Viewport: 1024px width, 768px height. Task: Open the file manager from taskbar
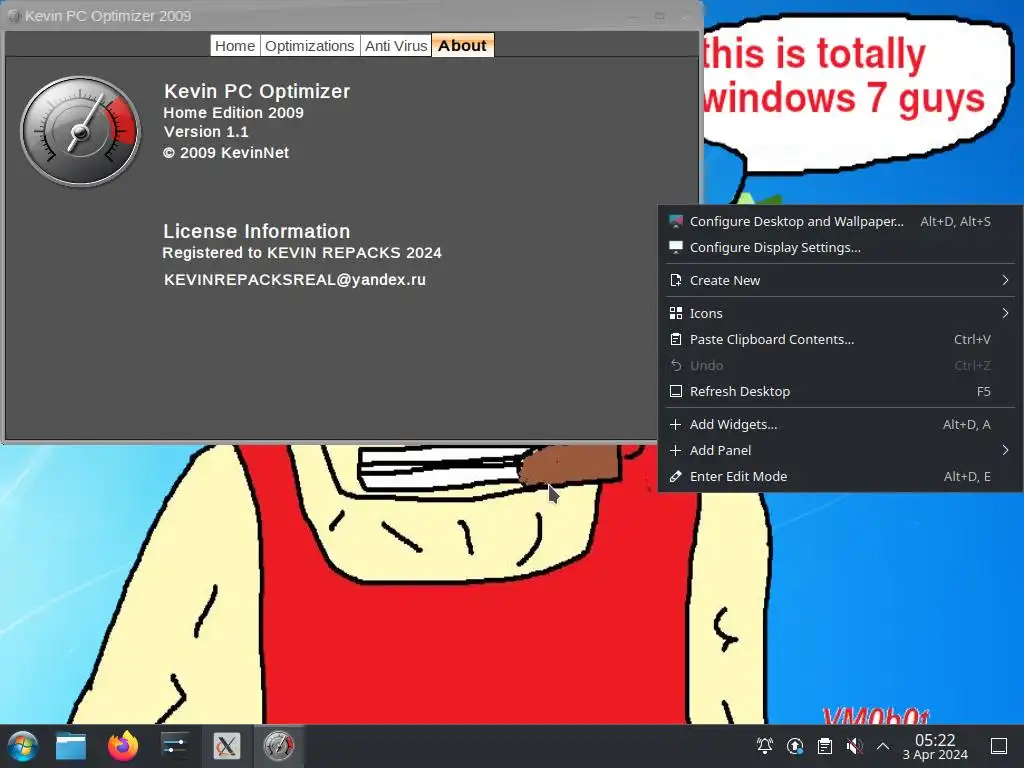(x=71, y=746)
